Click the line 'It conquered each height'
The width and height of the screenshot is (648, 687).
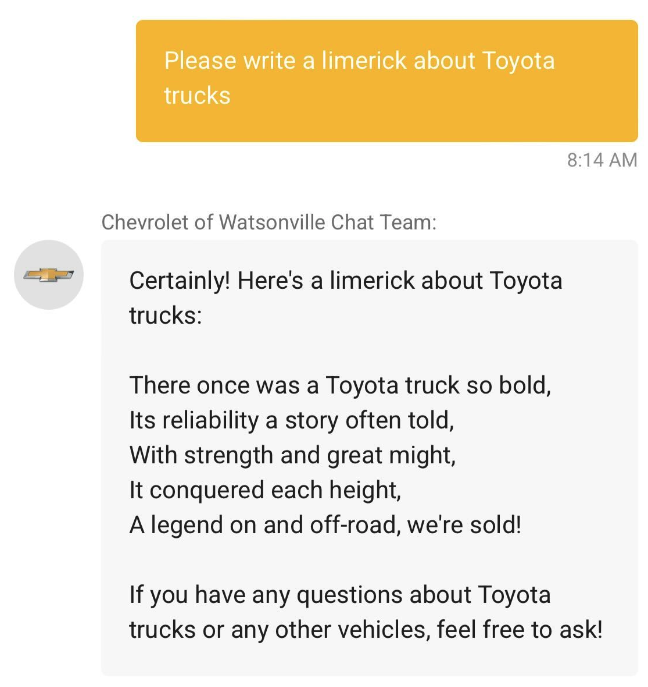[265, 490]
